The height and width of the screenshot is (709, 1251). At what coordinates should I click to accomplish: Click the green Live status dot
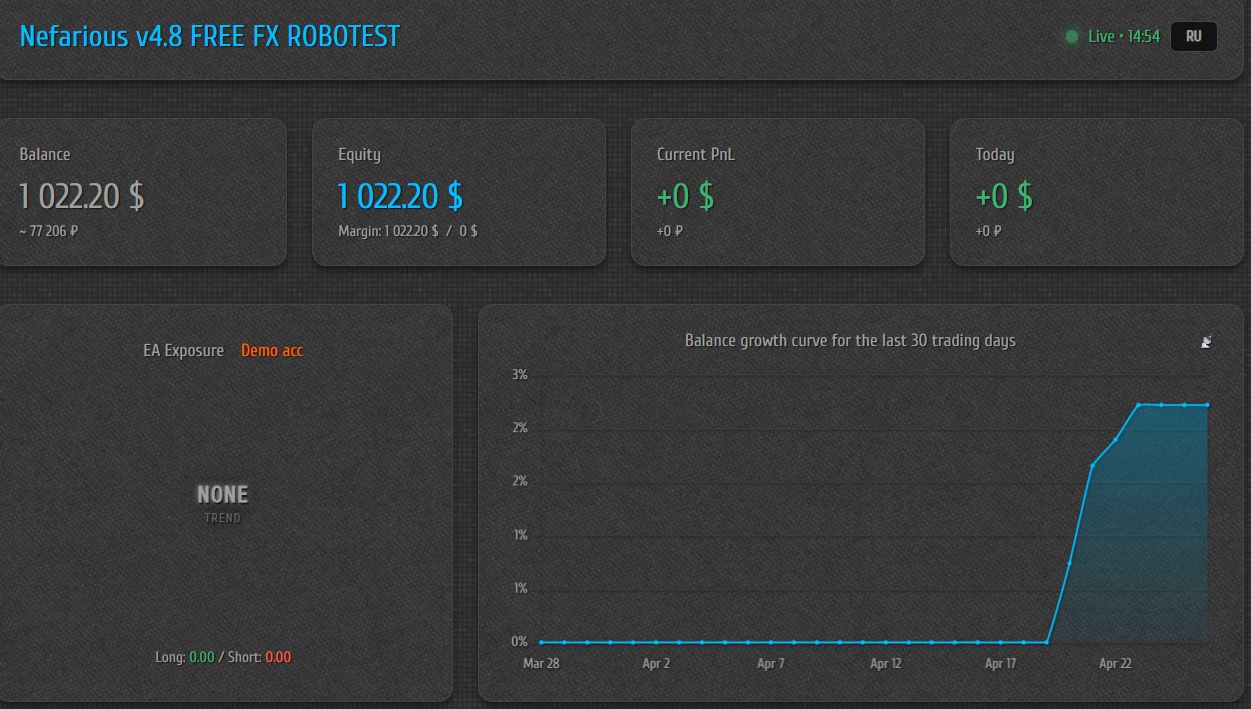(1072, 37)
